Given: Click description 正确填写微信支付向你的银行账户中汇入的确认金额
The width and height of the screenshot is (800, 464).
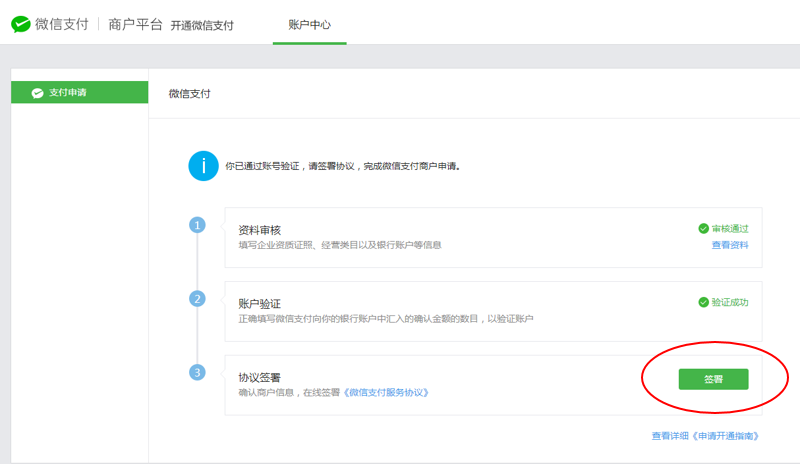Looking at the screenshot, I should click(386, 319).
